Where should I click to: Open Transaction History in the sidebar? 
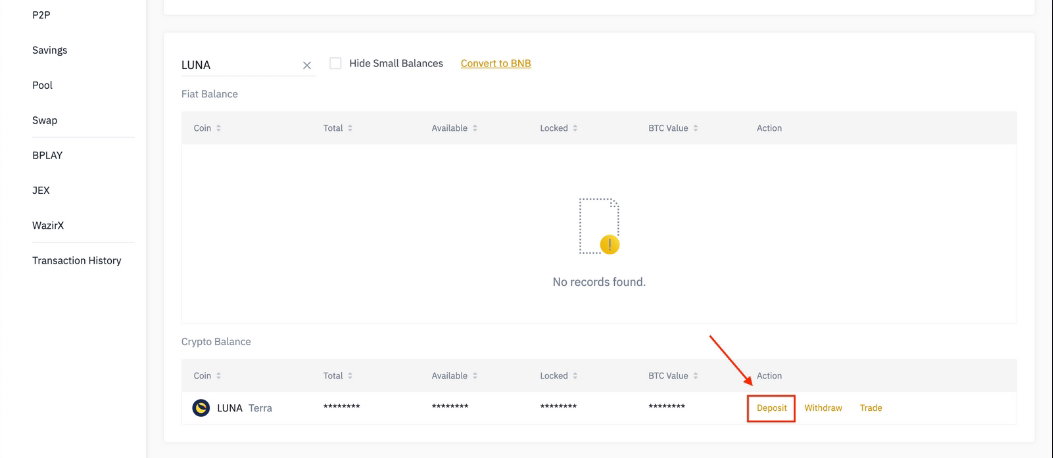[77, 261]
